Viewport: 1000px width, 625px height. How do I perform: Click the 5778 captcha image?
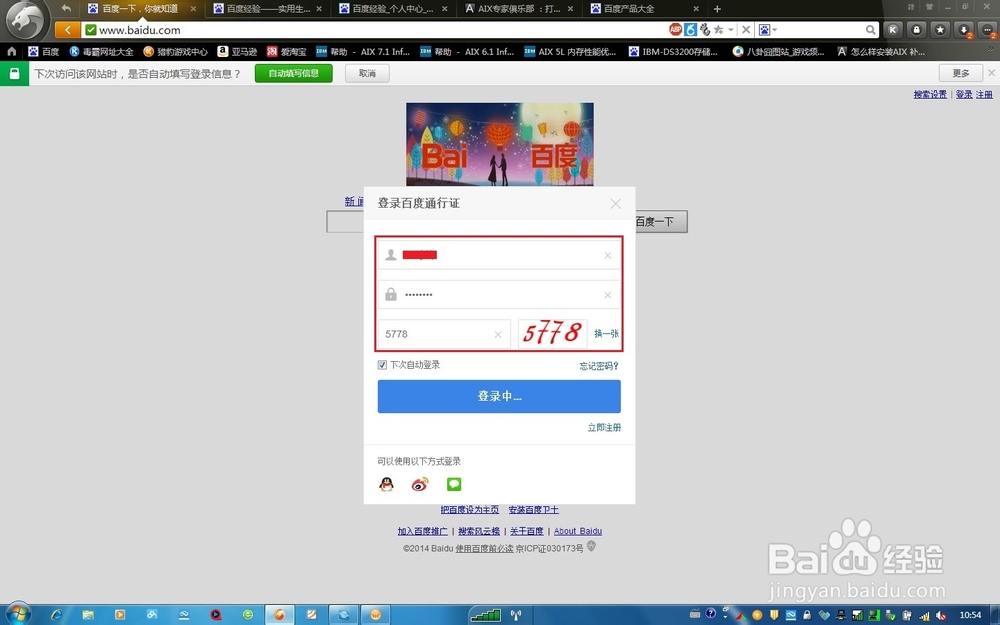pos(552,334)
